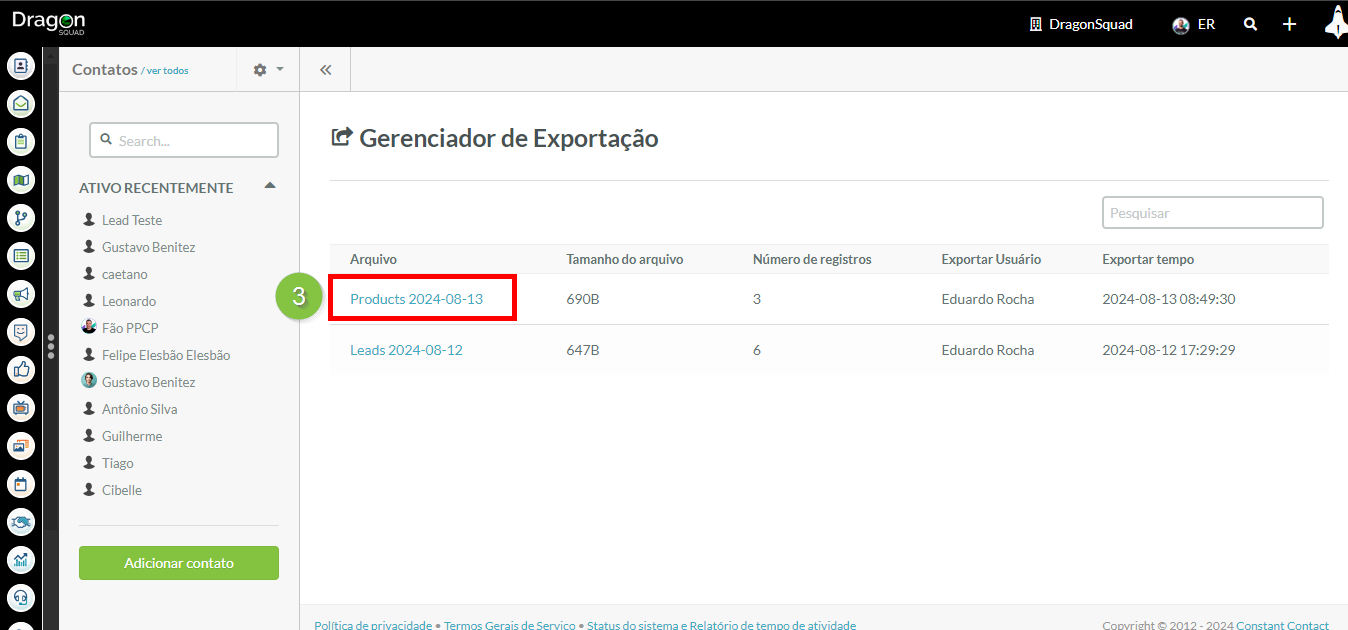Collapse the contacts side panel
The width and height of the screenshot is (1348, 630).
(325, 70)
